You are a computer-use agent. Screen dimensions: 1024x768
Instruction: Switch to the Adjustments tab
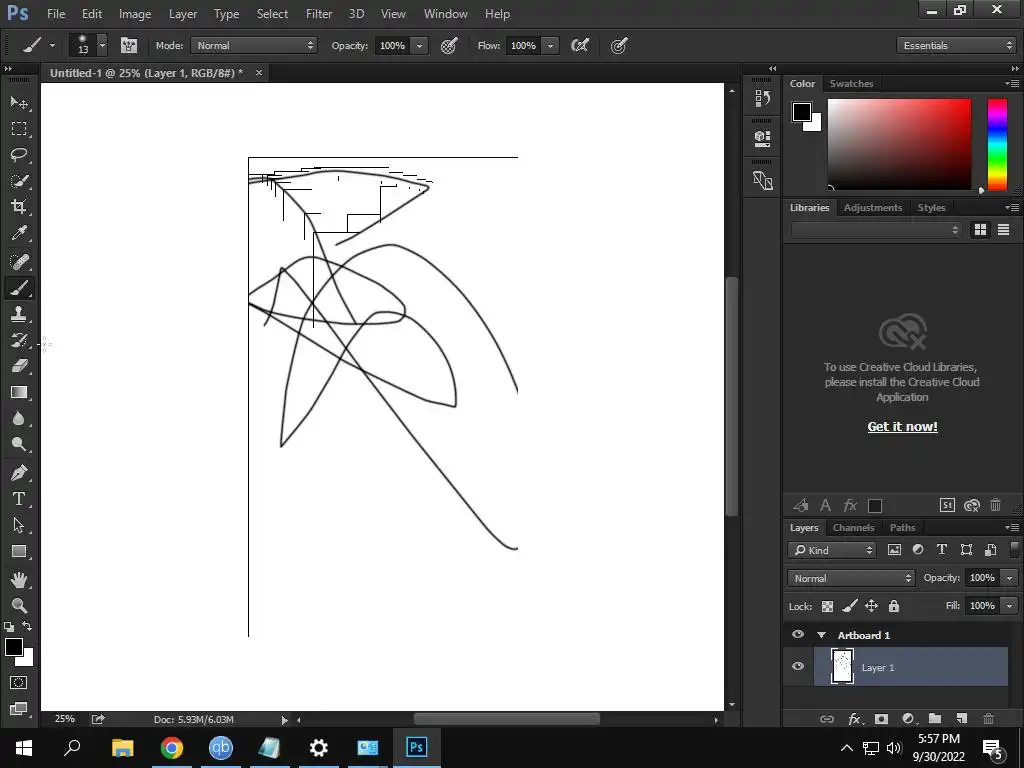pos(872,208)
